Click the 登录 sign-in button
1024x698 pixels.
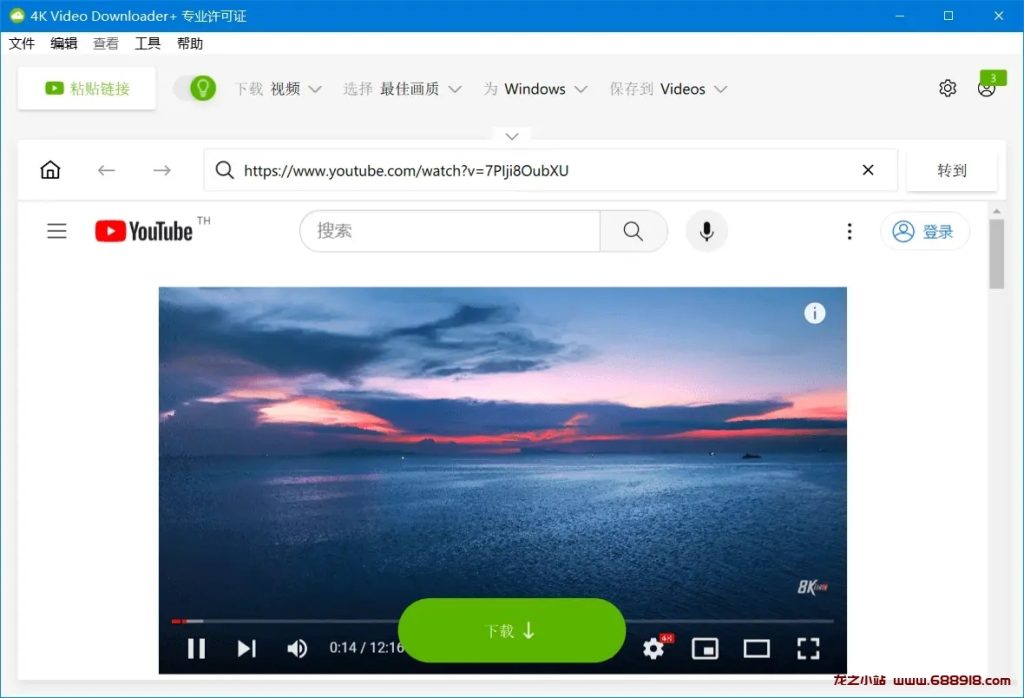click(924, 231)
